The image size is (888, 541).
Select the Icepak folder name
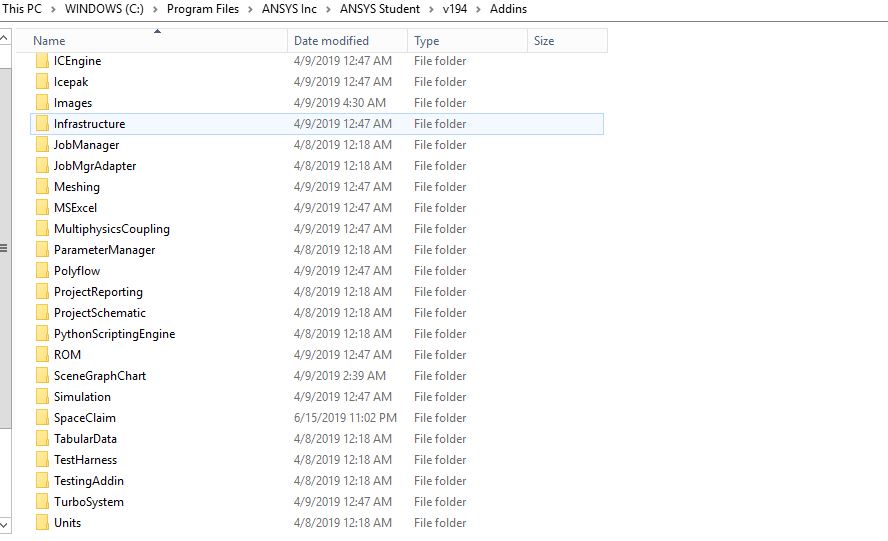coord(71,82)
